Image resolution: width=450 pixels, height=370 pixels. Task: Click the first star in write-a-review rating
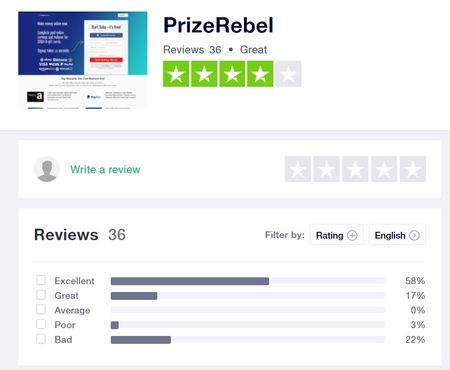pos(298,169)
